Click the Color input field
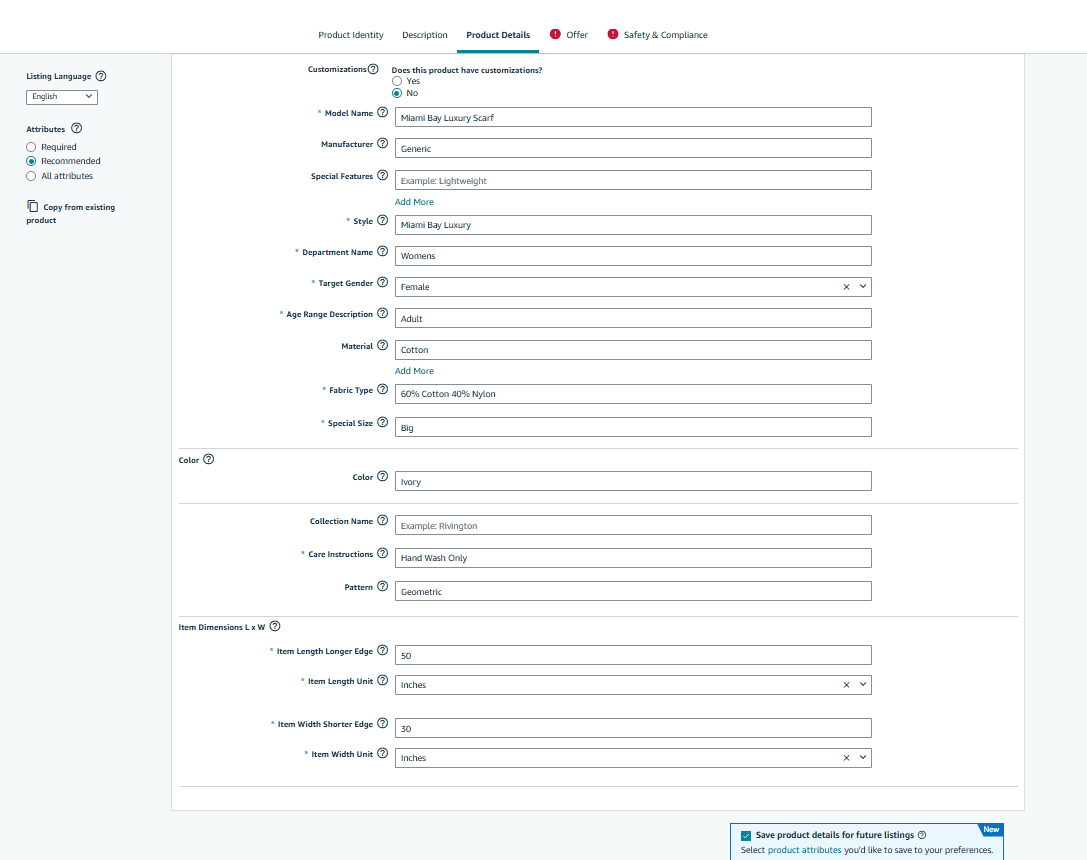This screenshot has height=860, width=1087. pos(633,482)
